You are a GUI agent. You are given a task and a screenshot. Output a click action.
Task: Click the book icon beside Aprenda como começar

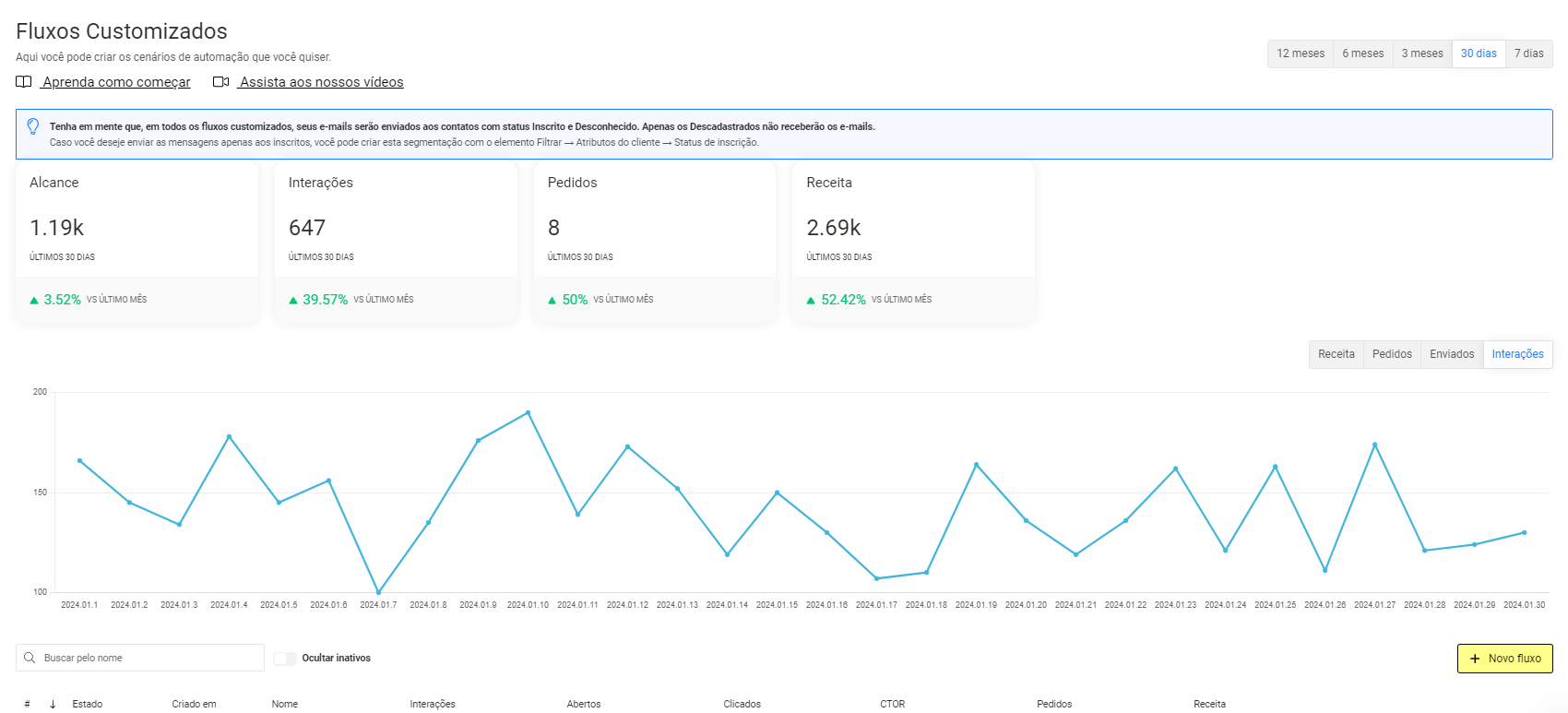(24, 82)
